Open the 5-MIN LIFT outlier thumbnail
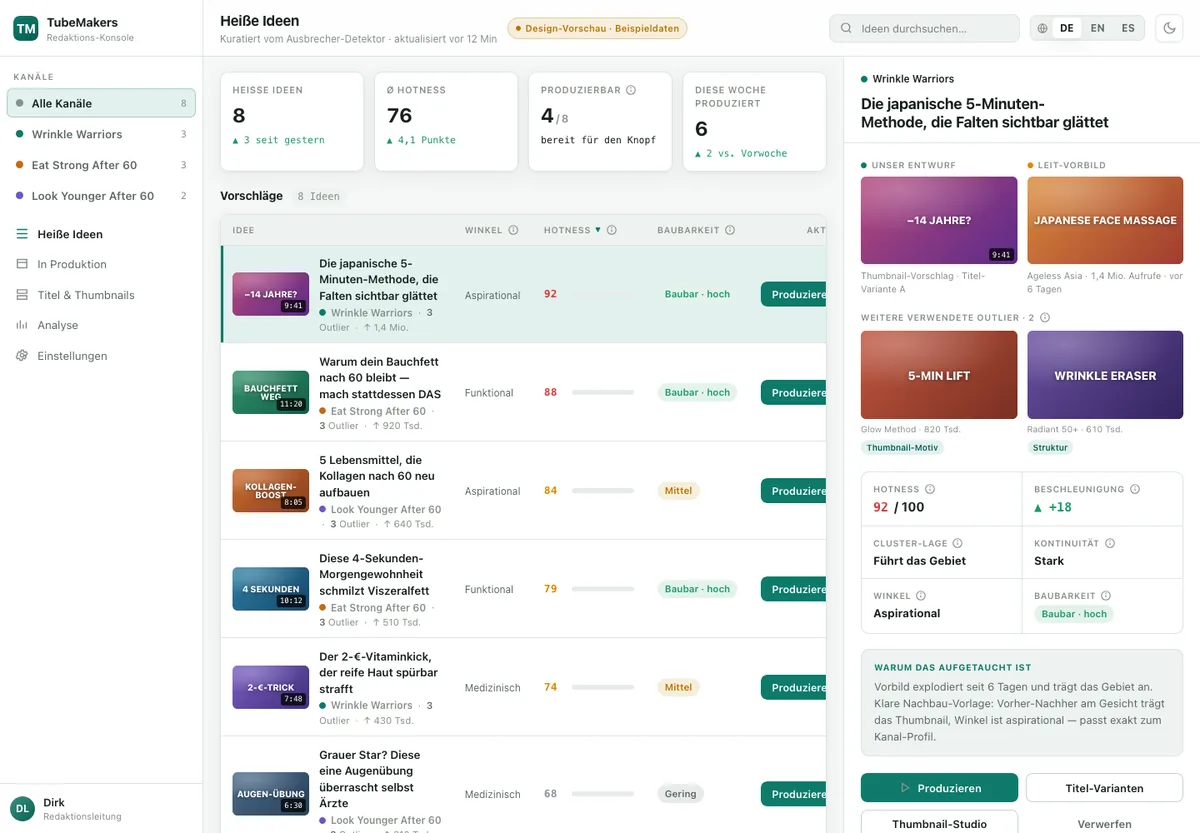1200x833 pixels. [939, 375]
